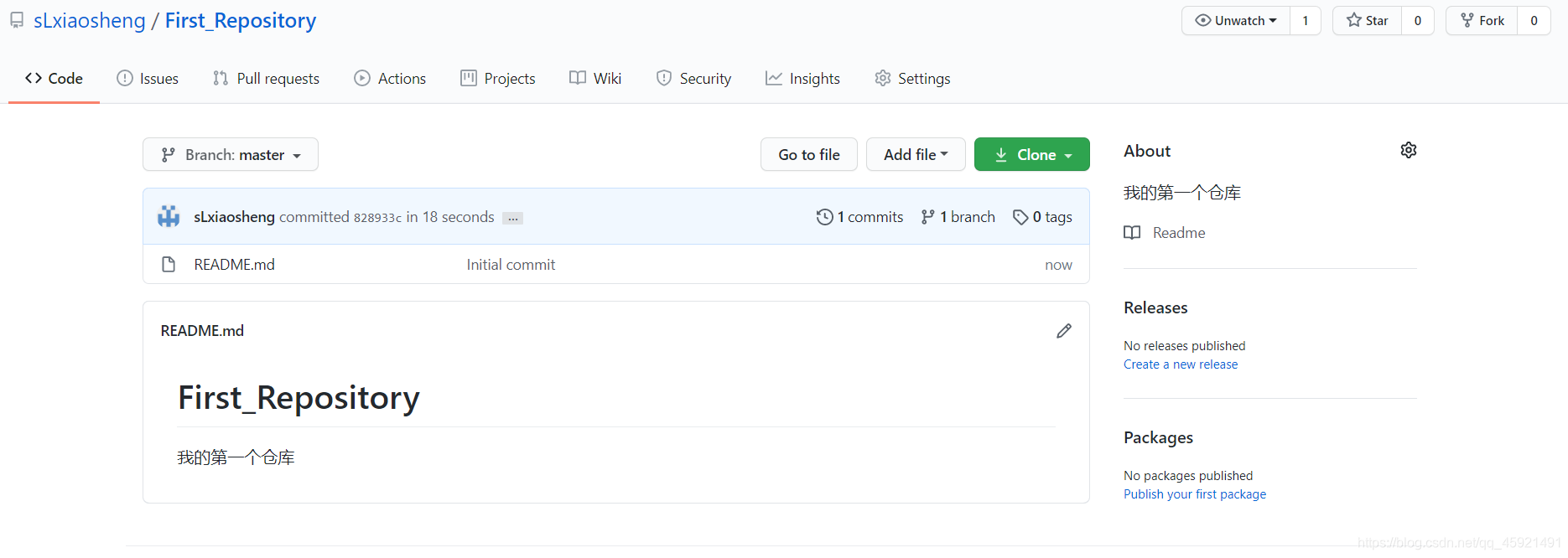Viewport: 1568px width, 558px height.
Task: Click the download icon in Clone button
Action: 1001,155
